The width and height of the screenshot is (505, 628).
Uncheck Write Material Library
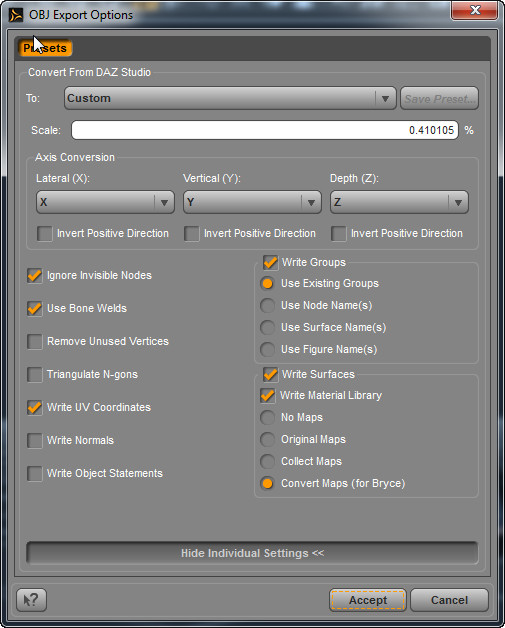[268, 396]
